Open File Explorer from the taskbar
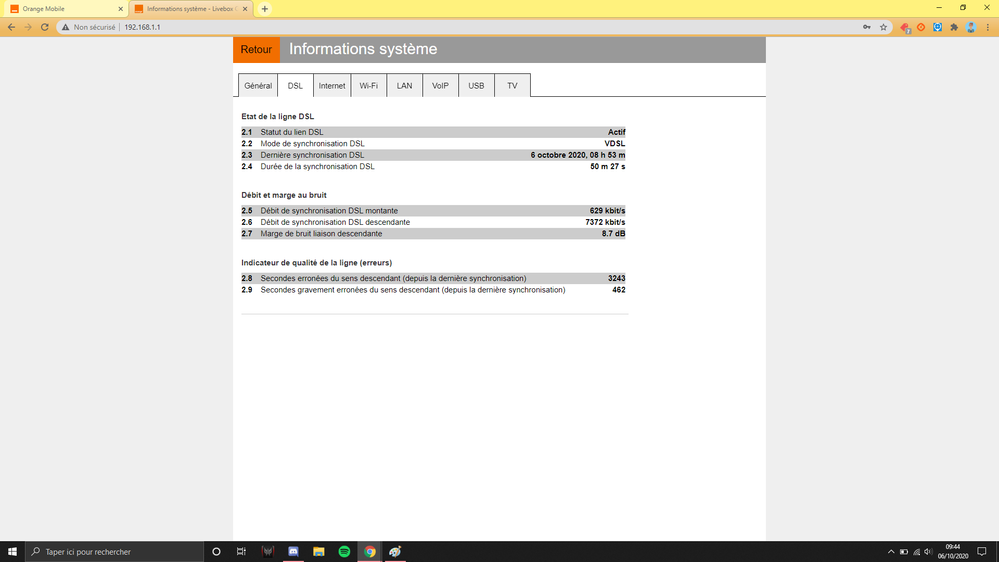Image resolution: width=999 pixels, height=562 pixels. 319,552
